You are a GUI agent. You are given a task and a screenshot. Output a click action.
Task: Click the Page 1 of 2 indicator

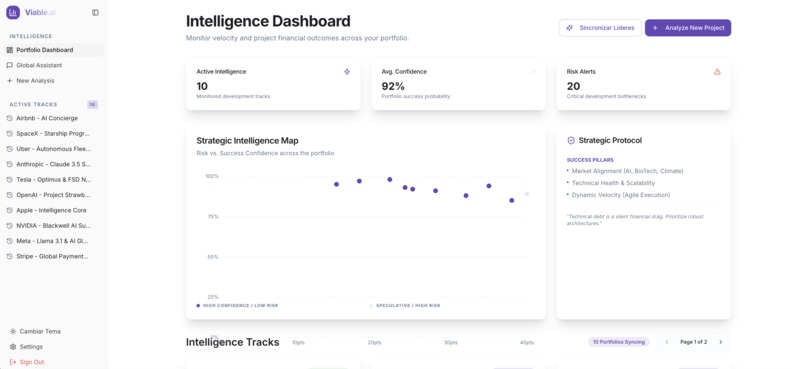(x=693, y=342)
